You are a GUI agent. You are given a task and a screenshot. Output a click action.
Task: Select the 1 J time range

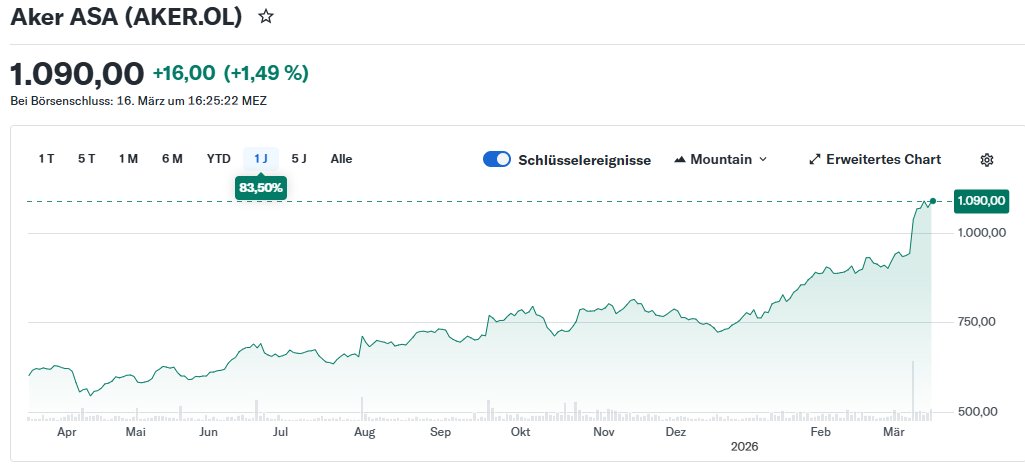pos(261,159)
